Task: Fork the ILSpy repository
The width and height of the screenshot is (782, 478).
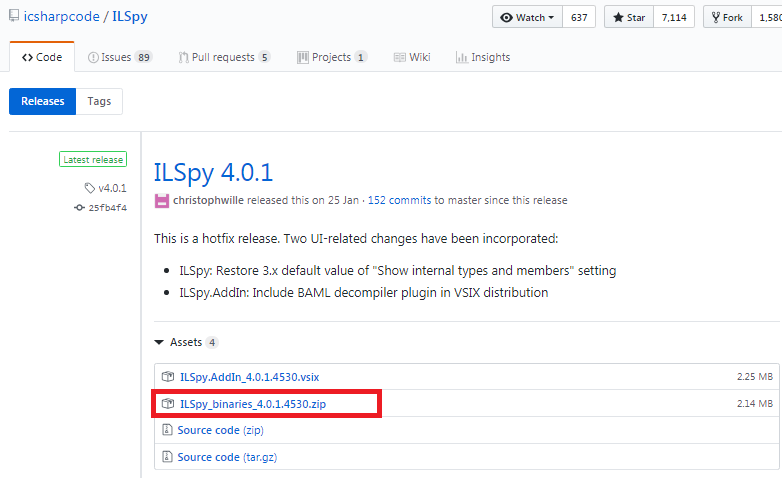Action: pyautogui.click(x=727, y=17)
